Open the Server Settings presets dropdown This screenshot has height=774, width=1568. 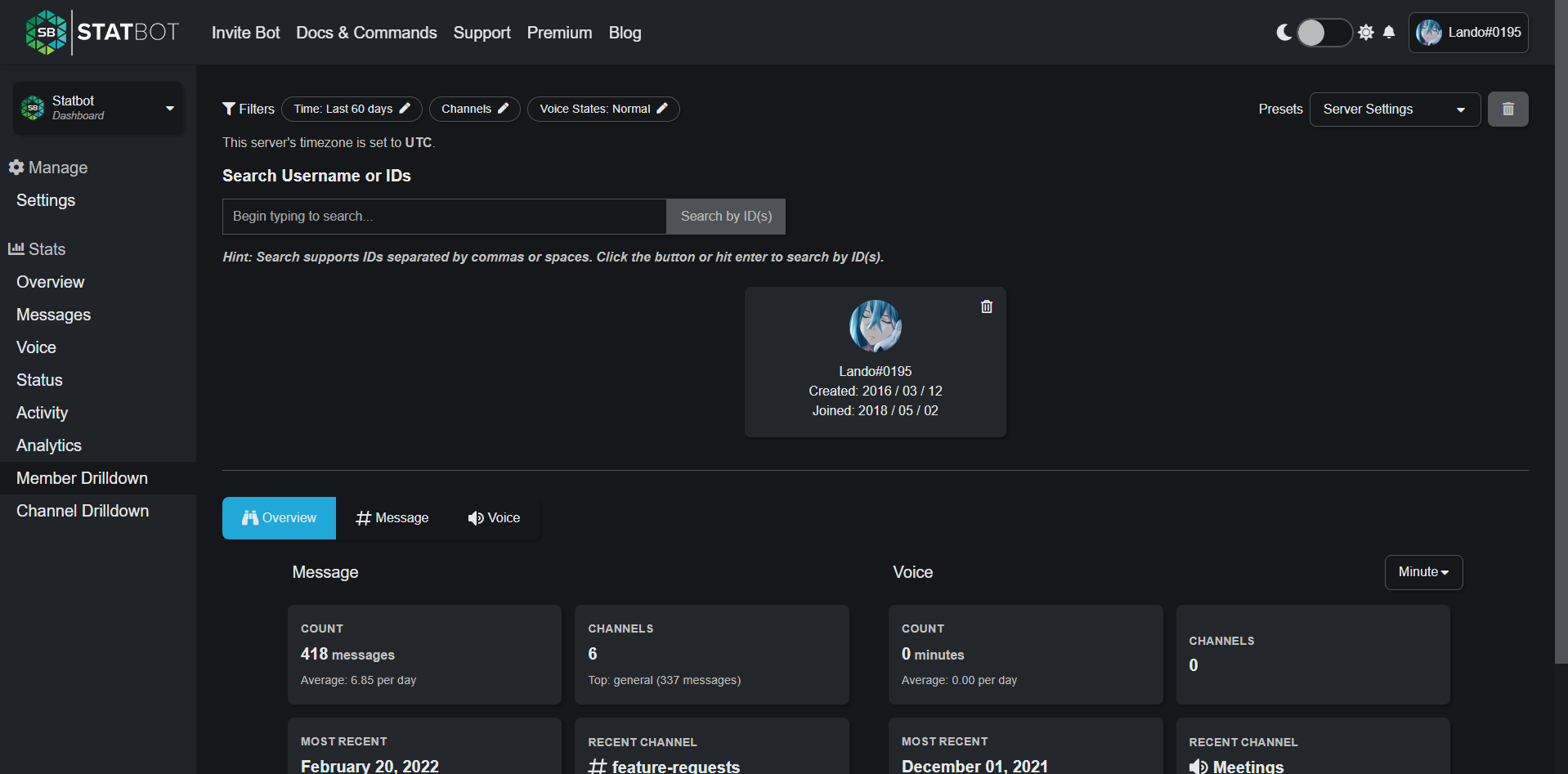tap(1395, 110)
